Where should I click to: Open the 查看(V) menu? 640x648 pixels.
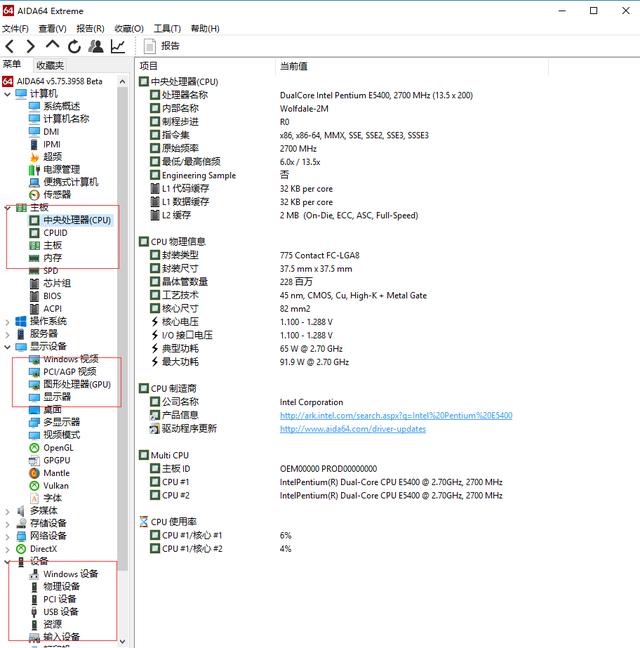tap(52, 29)
